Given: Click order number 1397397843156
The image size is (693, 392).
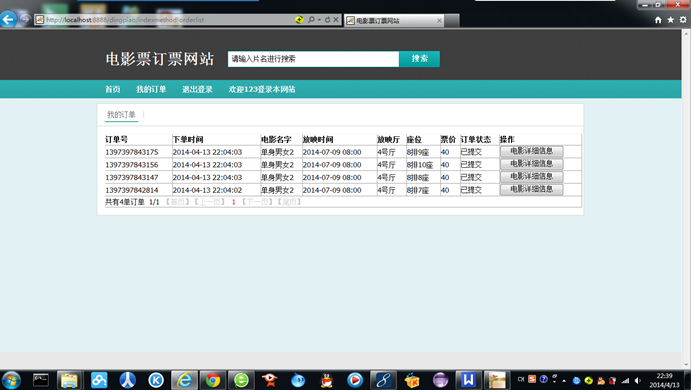Looking at the screenshot, I should point(132,165).
